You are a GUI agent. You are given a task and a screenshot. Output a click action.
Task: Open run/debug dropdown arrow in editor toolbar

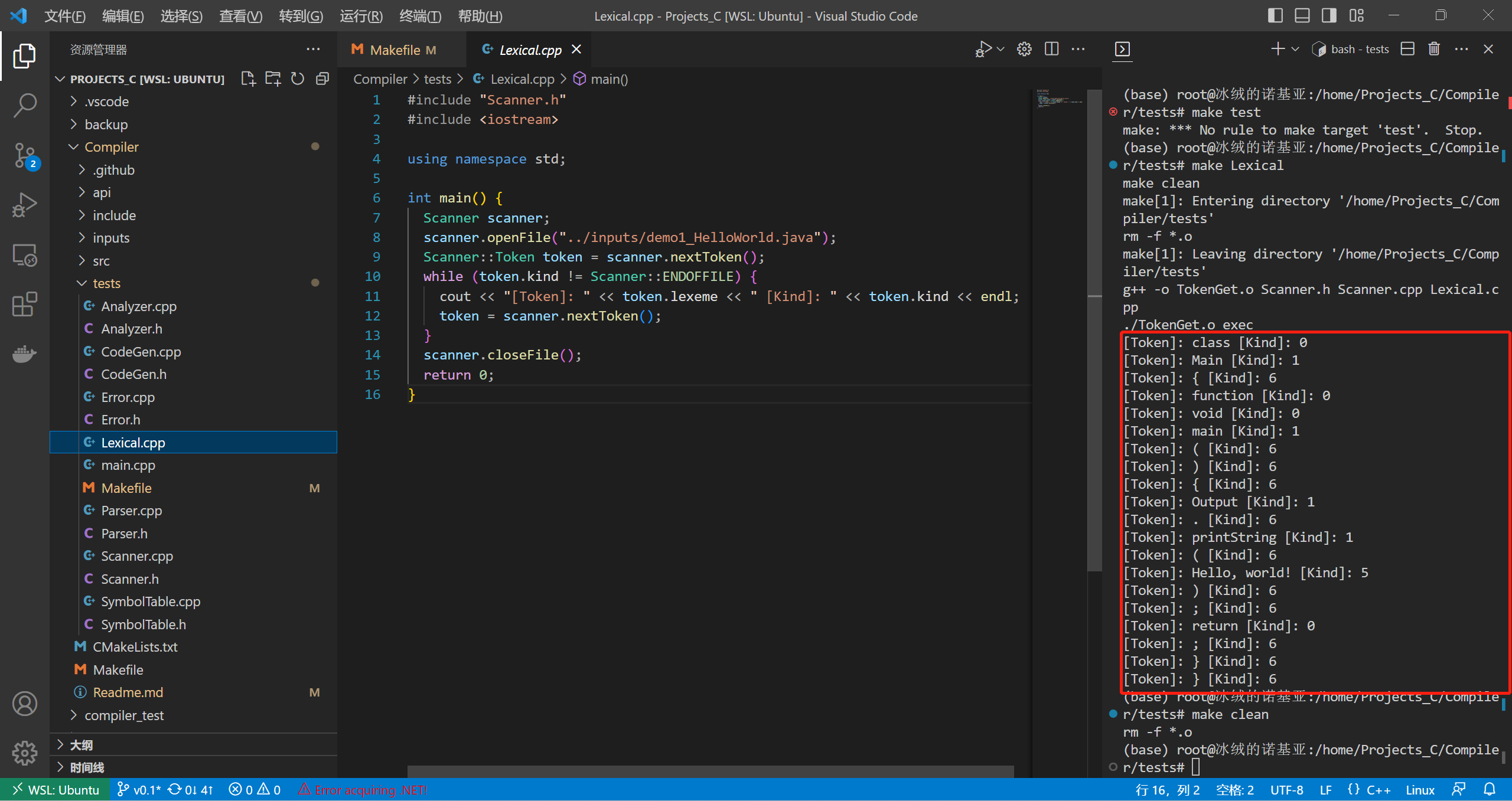tap(1001, 49)
